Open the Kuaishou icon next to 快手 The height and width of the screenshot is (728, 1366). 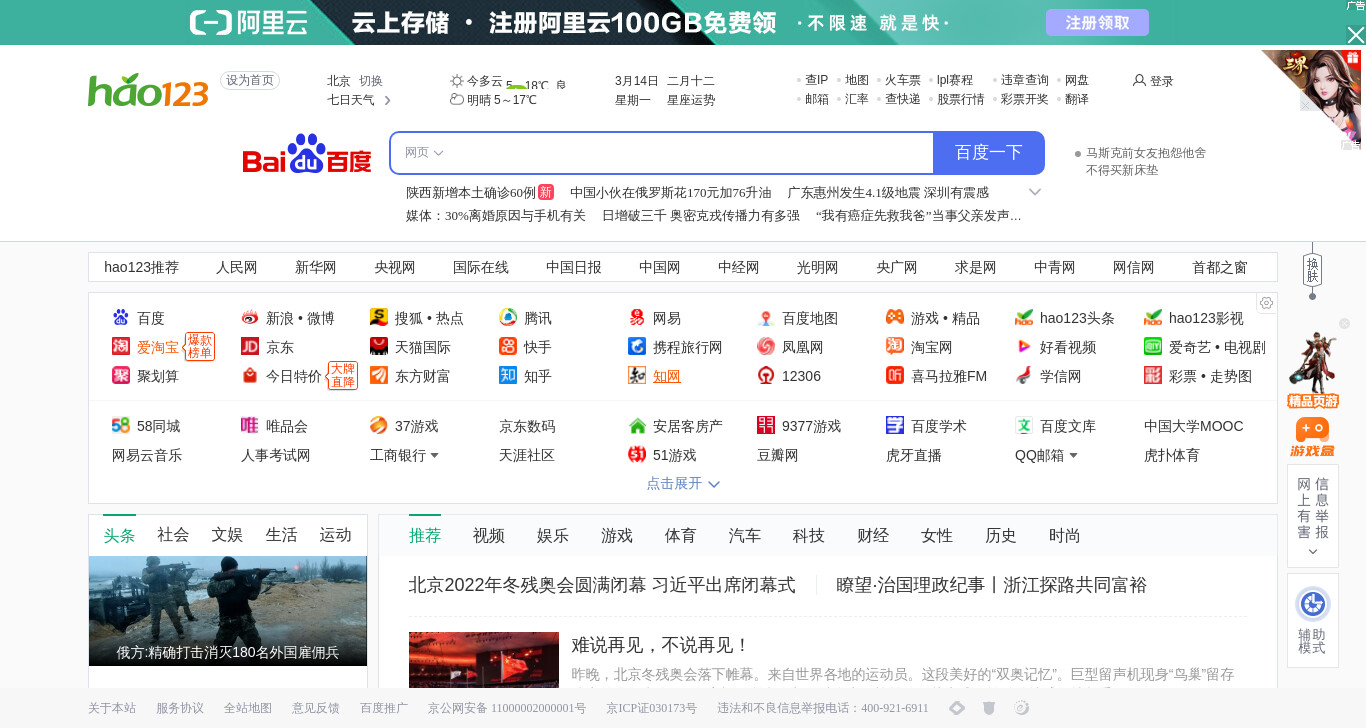tap(508, 347)
